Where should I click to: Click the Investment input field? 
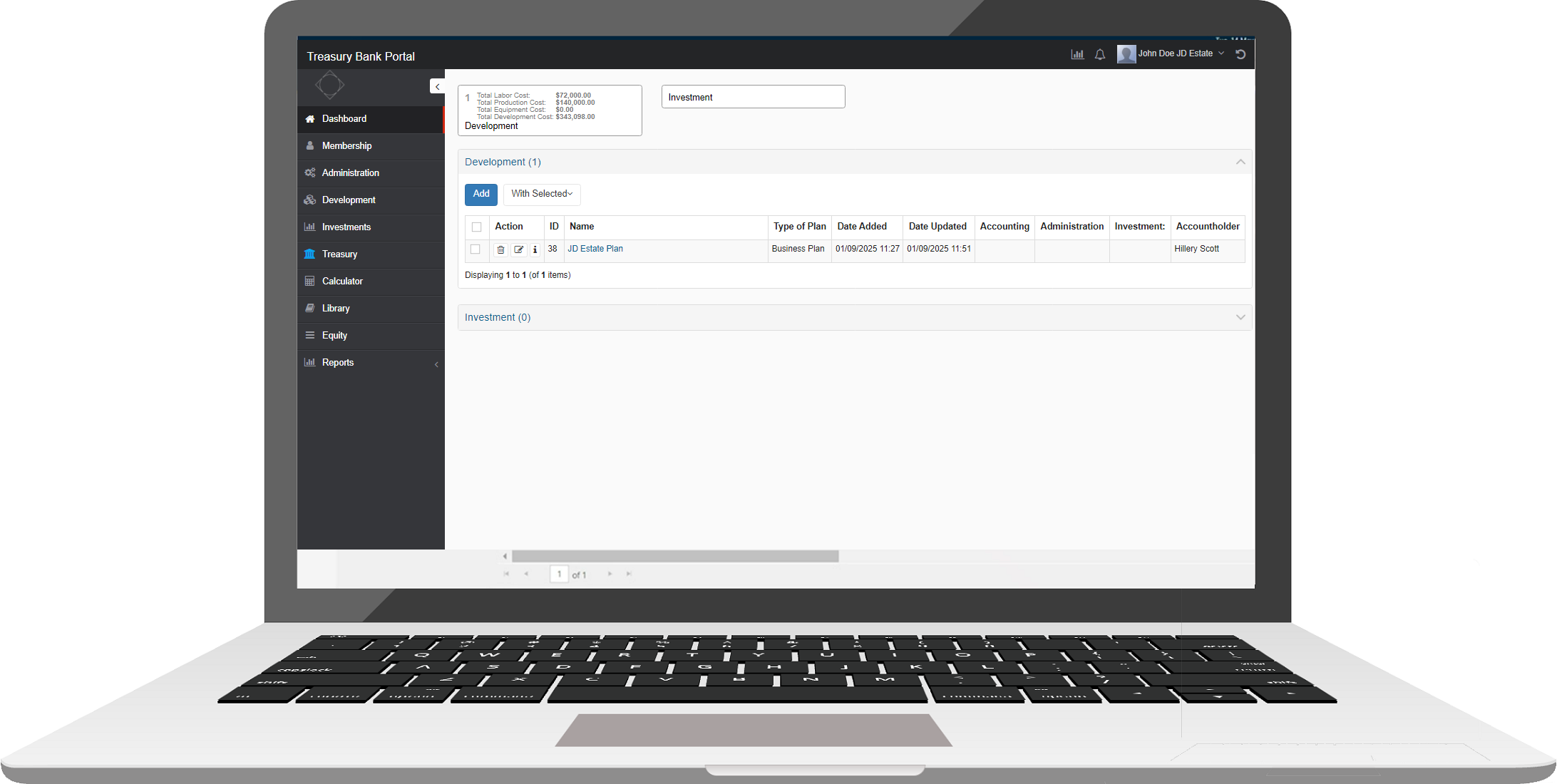[x=753, y=97]
